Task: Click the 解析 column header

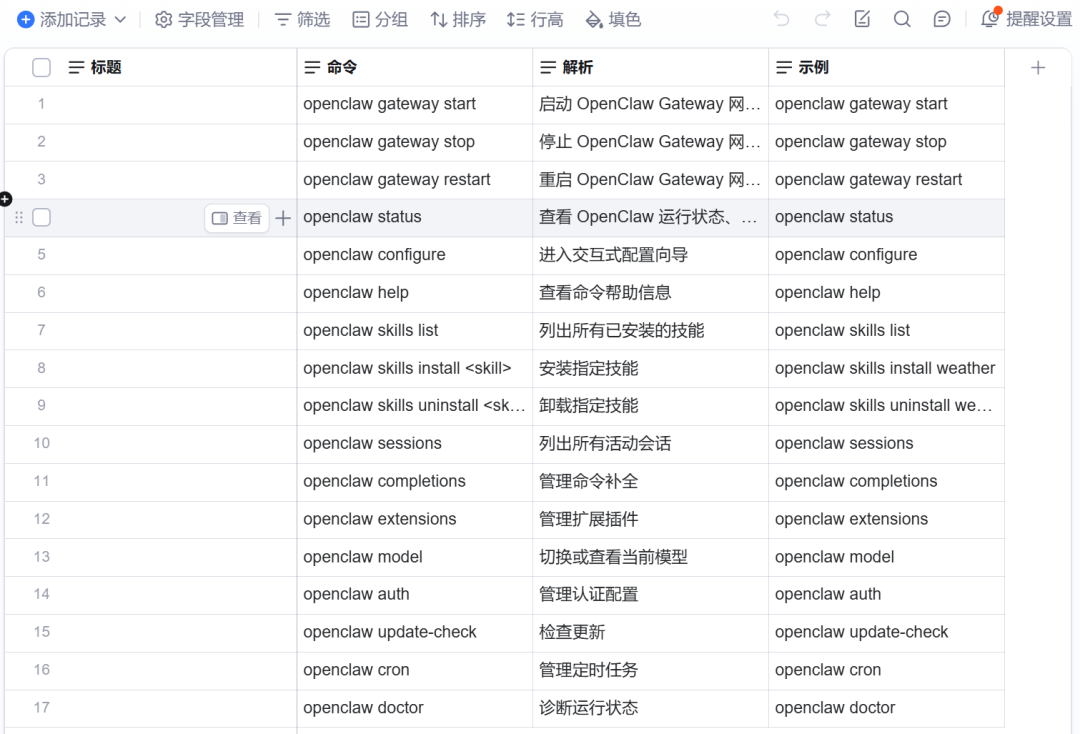Action: [650, 67]
